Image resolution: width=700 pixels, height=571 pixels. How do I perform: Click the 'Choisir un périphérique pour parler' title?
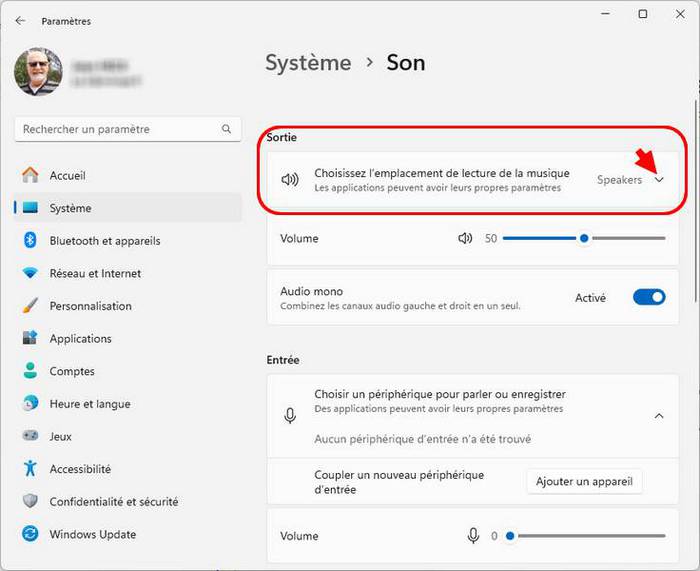pos(440,394)
